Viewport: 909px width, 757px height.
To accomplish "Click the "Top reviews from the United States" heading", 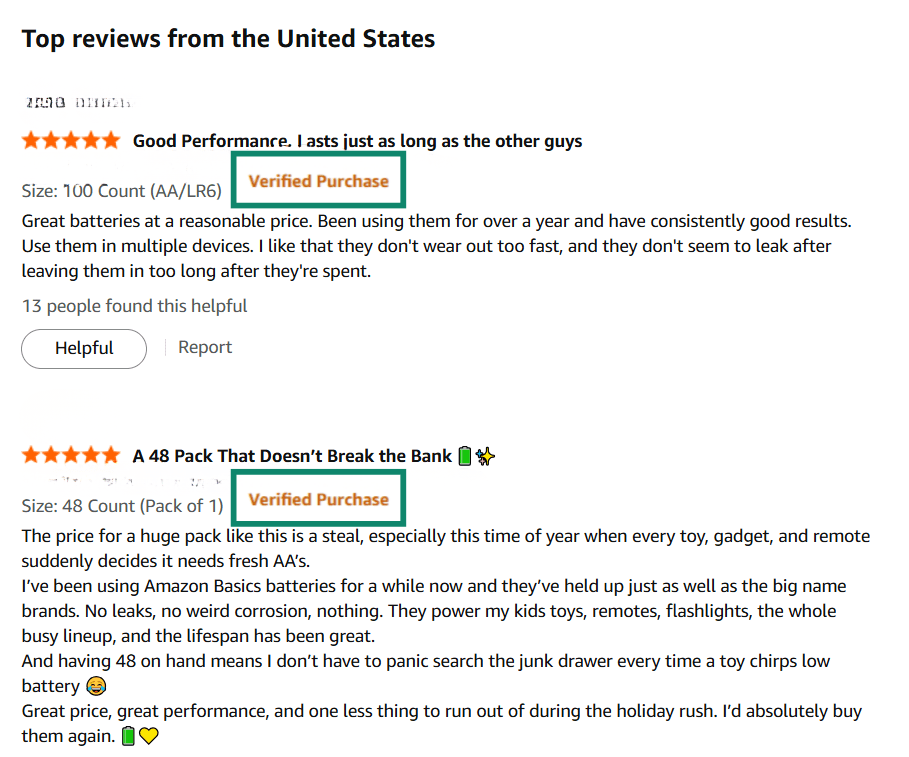I will coord(228,39).
